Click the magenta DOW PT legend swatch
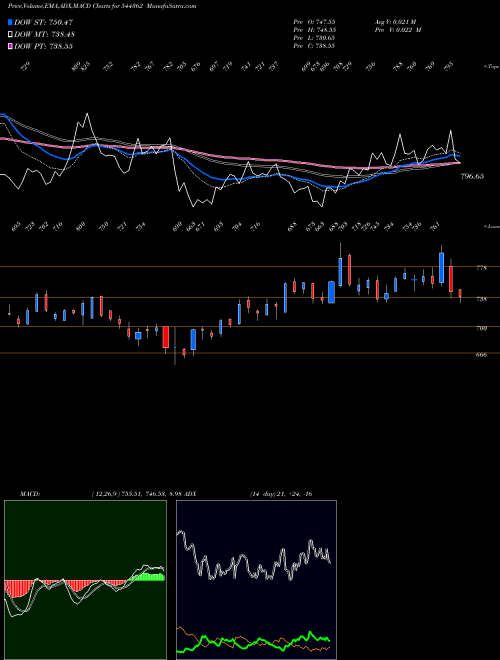The width and height of the screenshot is (500, 660). [x=10, y=46]
